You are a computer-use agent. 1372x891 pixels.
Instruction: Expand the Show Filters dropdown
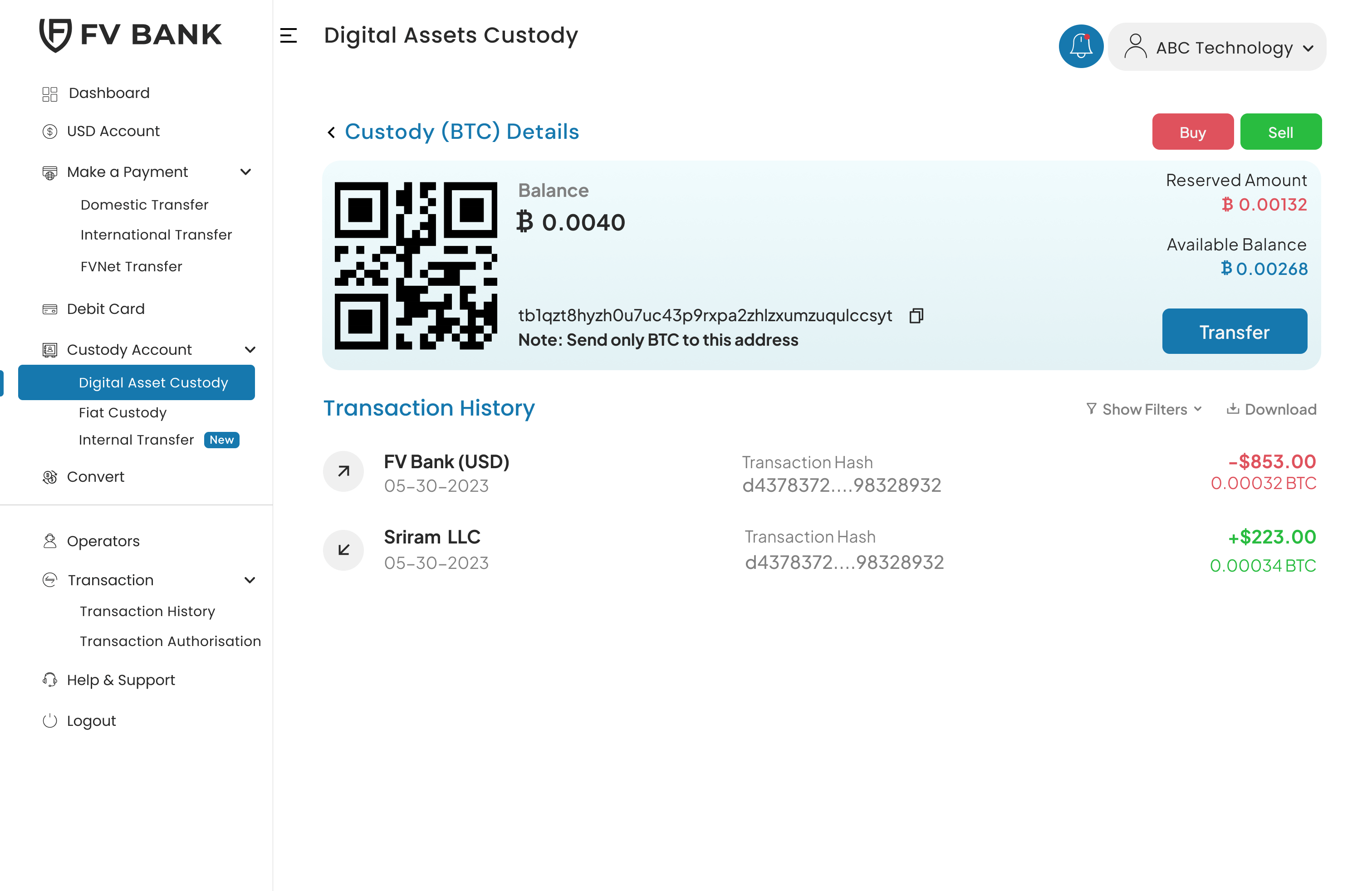[1144, 409]
